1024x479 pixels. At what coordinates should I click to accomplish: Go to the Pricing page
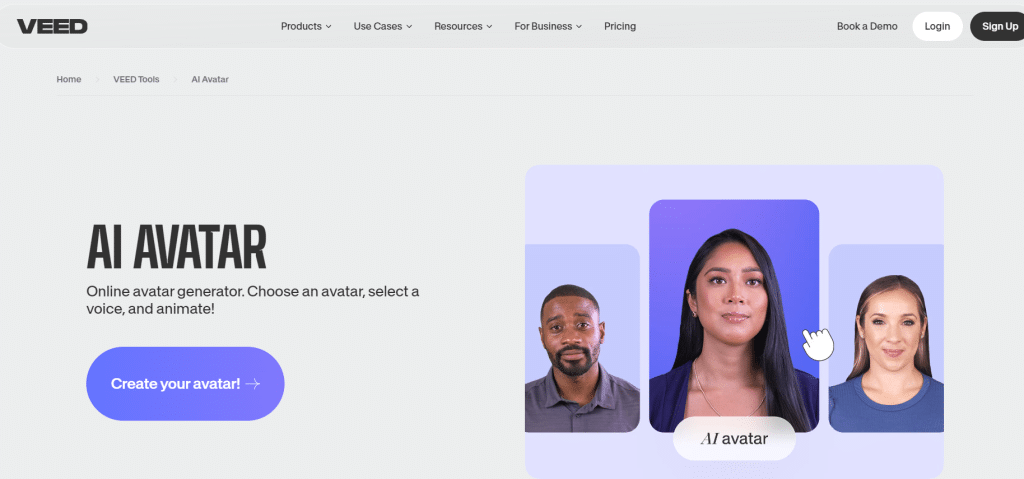(x=620, y=26)
